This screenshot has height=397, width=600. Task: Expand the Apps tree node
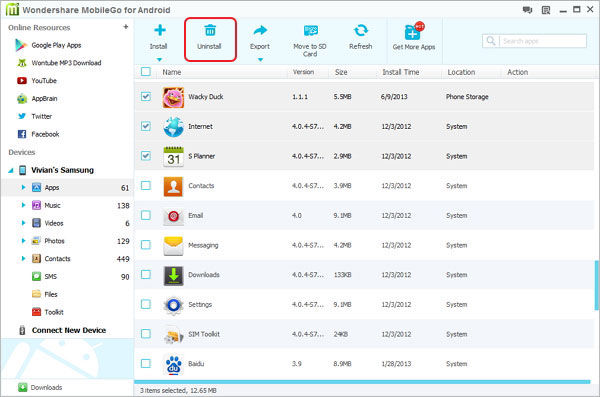[23, 187]
